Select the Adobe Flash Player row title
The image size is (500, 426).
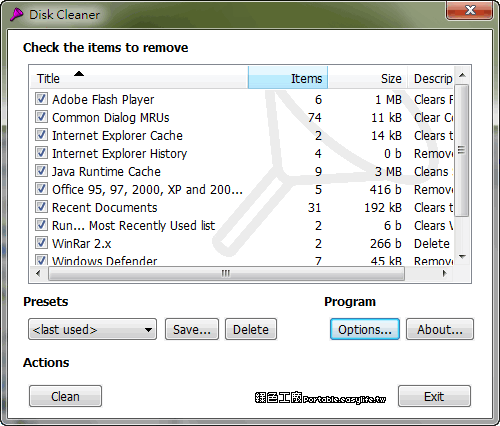103,99
